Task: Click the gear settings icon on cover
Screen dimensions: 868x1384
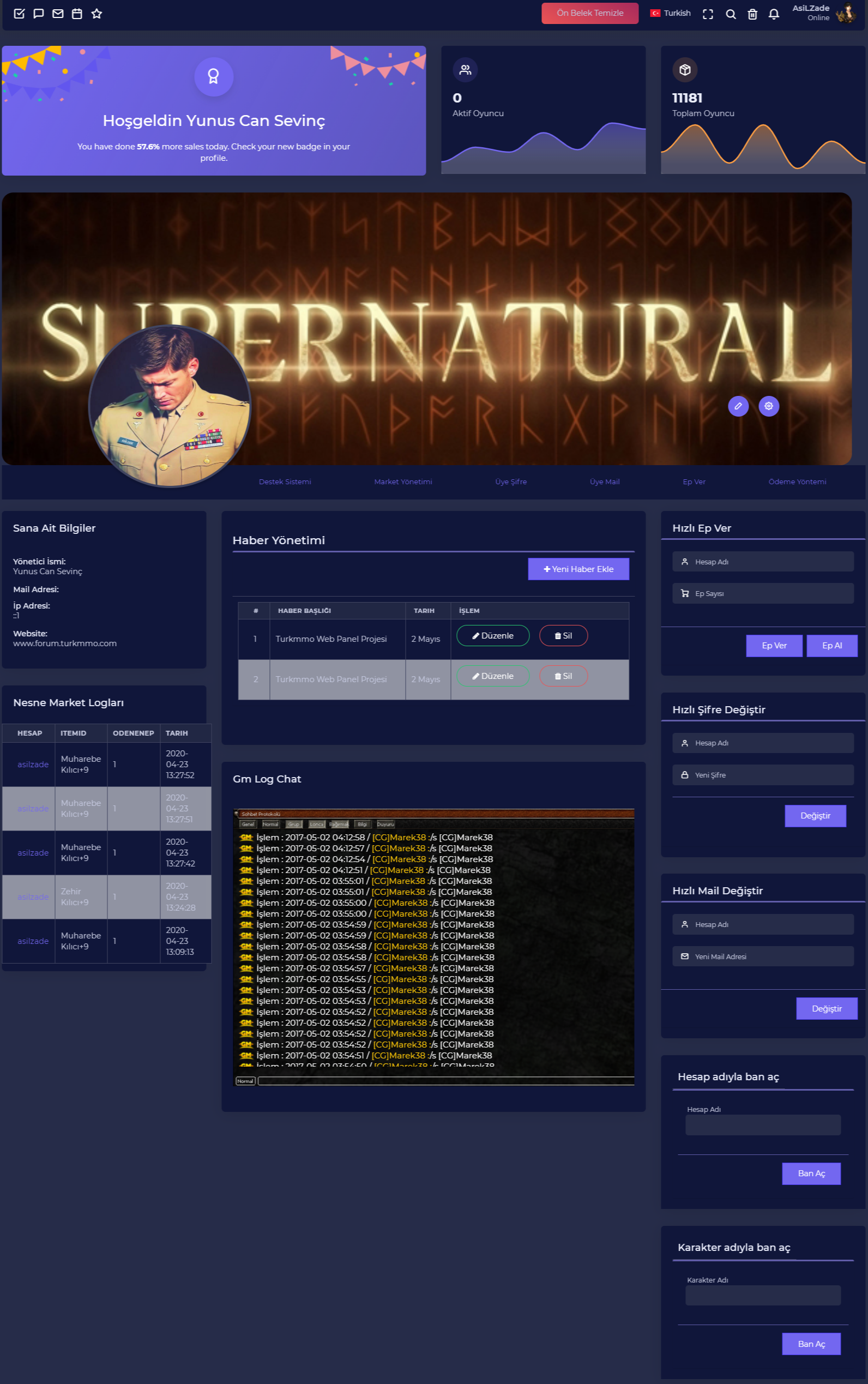Action: (769, 406)
